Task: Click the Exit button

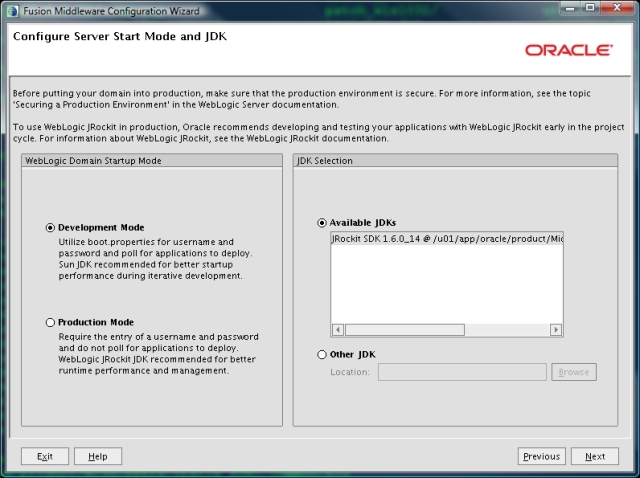Action: (45, 456)
